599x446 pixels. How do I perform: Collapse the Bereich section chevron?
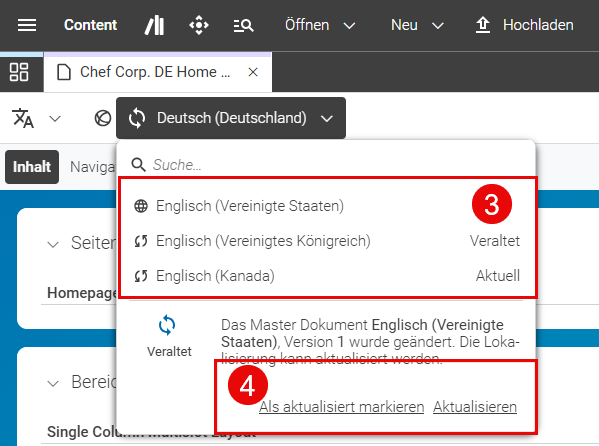pyautogui.click(x=53, y=383)
